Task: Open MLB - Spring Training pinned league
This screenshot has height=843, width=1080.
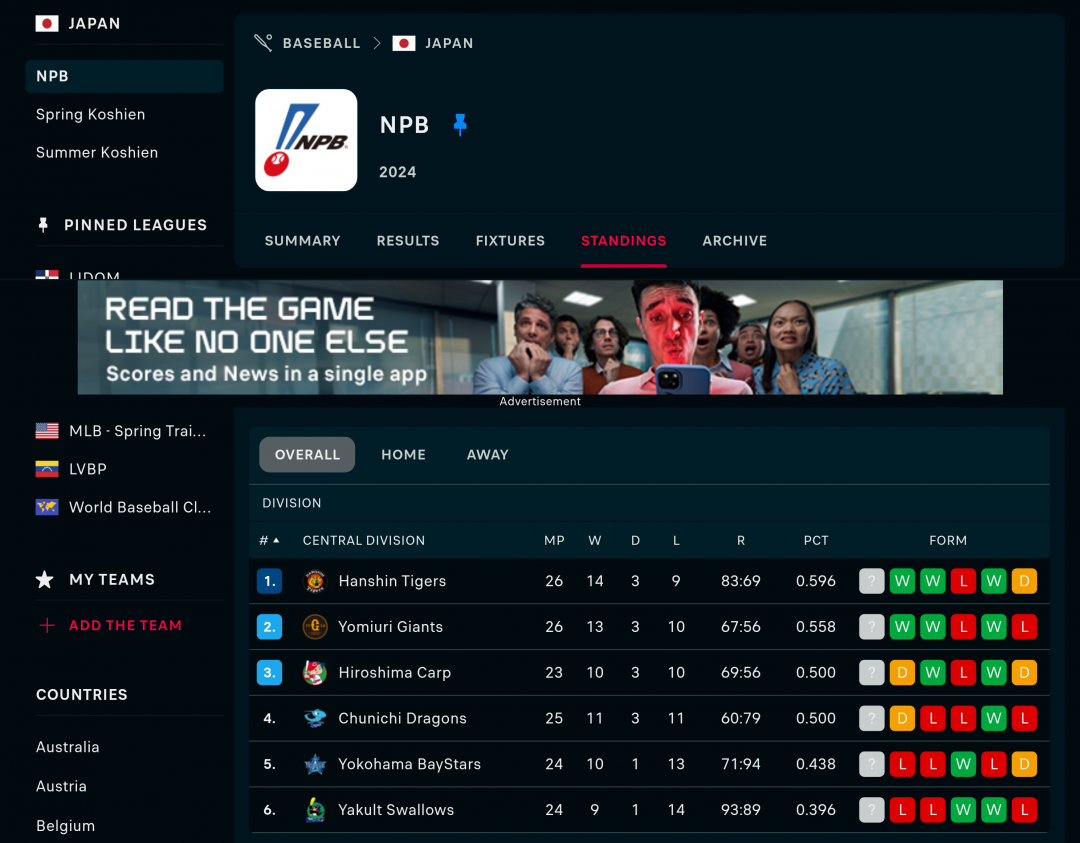Action: [137, 430]
